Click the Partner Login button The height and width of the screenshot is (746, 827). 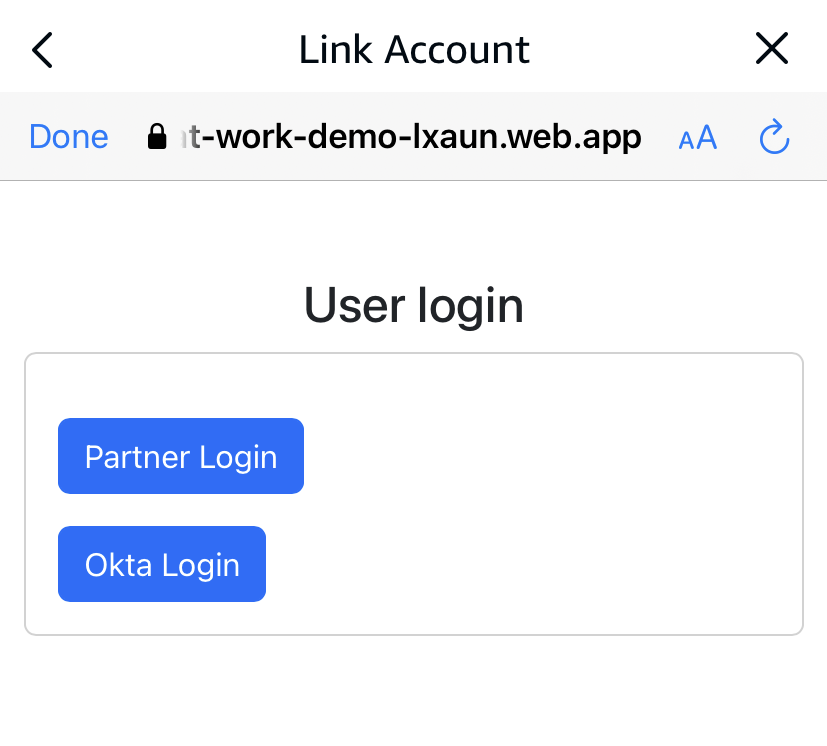(x=181, y=456)
